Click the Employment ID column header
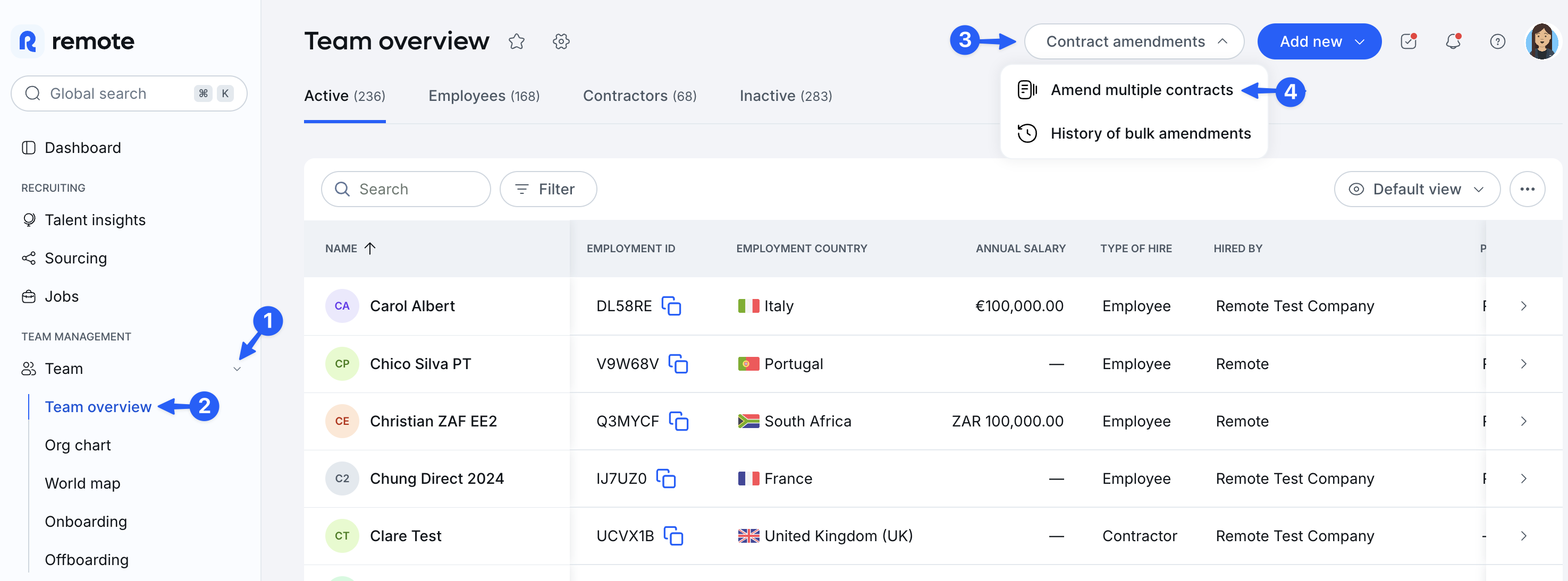Screen dimensions: 1568x581 (631, 248)
